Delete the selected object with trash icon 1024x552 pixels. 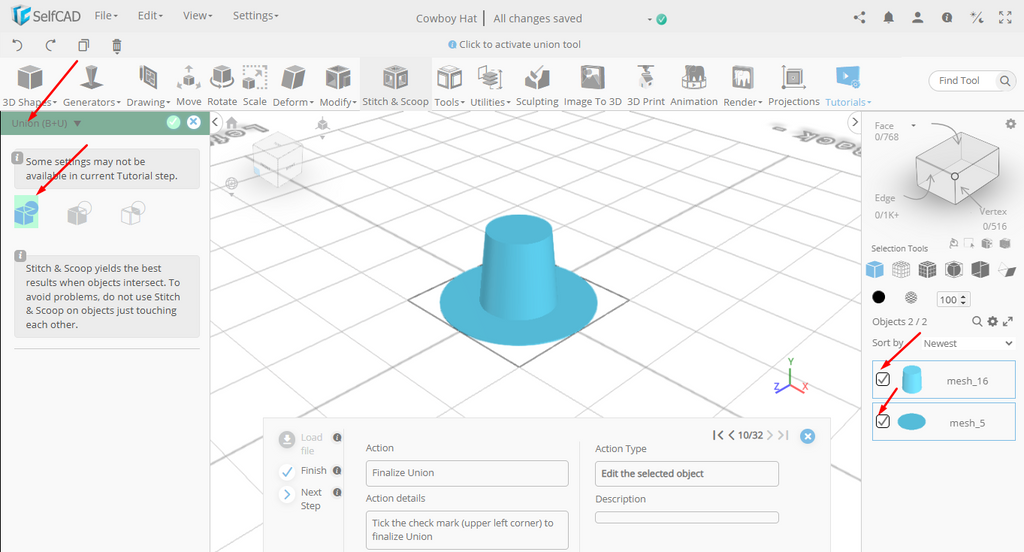[x=117, y=45]
